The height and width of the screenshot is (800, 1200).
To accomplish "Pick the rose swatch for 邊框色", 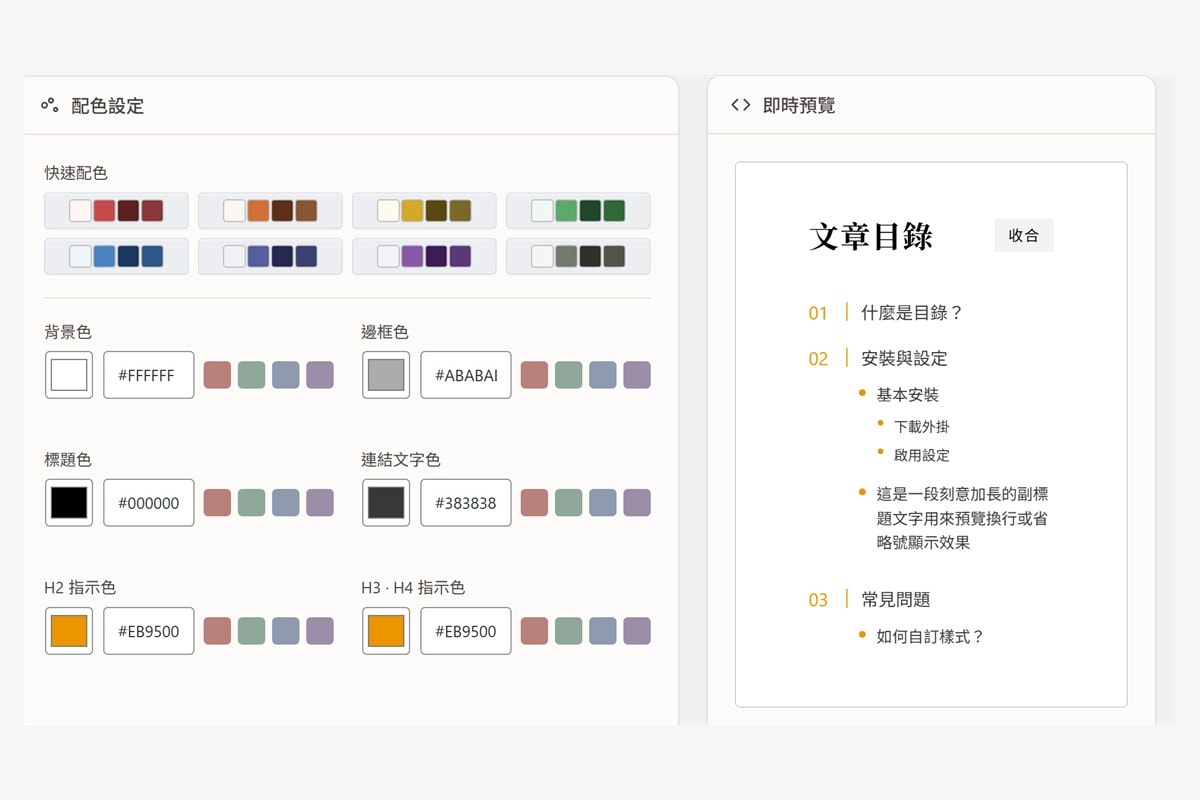I will [x=534, y=375].
